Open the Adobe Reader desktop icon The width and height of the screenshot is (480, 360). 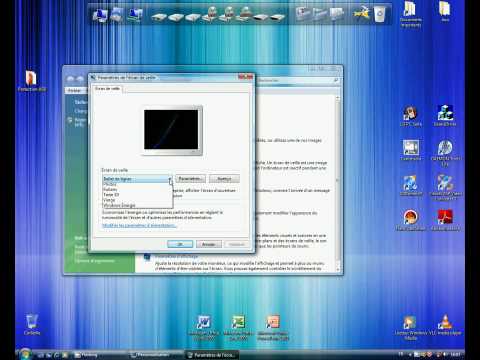(445, 220)
